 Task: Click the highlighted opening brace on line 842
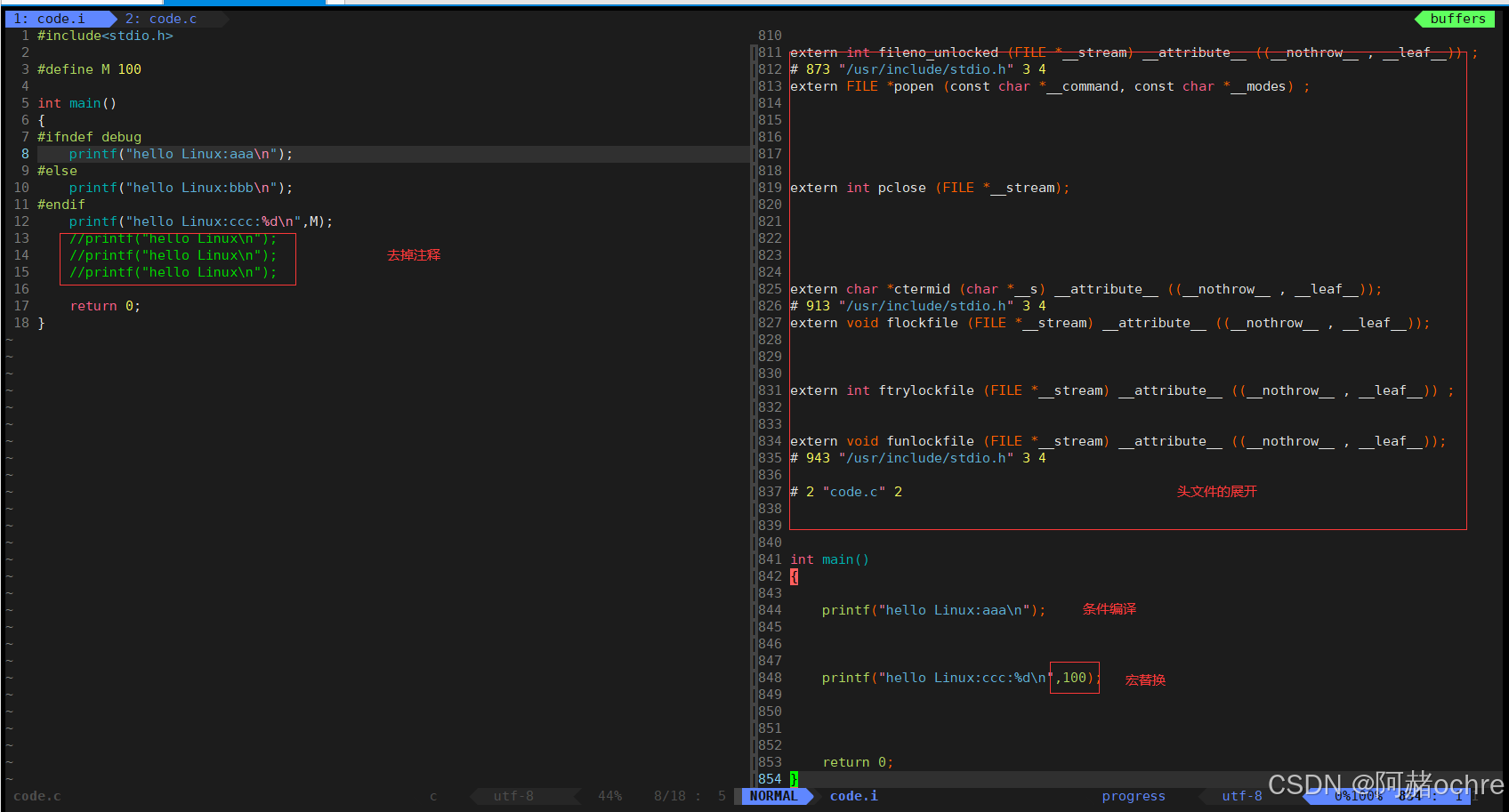(x=794, y=576)
